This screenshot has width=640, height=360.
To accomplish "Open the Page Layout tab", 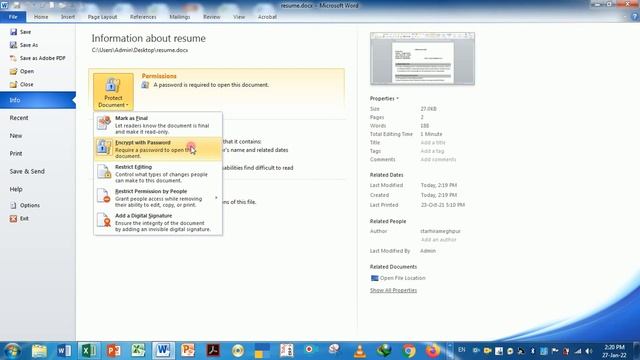I will 102,17.
